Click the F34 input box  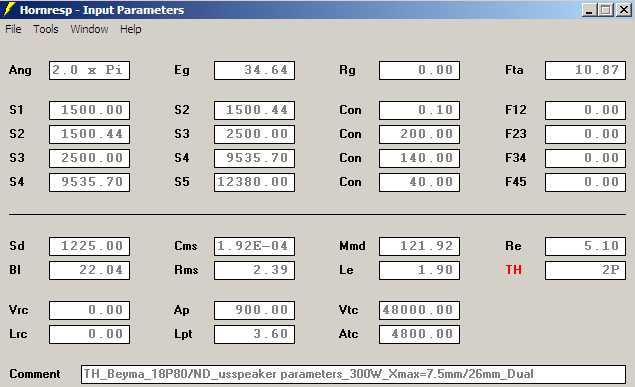coord(585,158)
